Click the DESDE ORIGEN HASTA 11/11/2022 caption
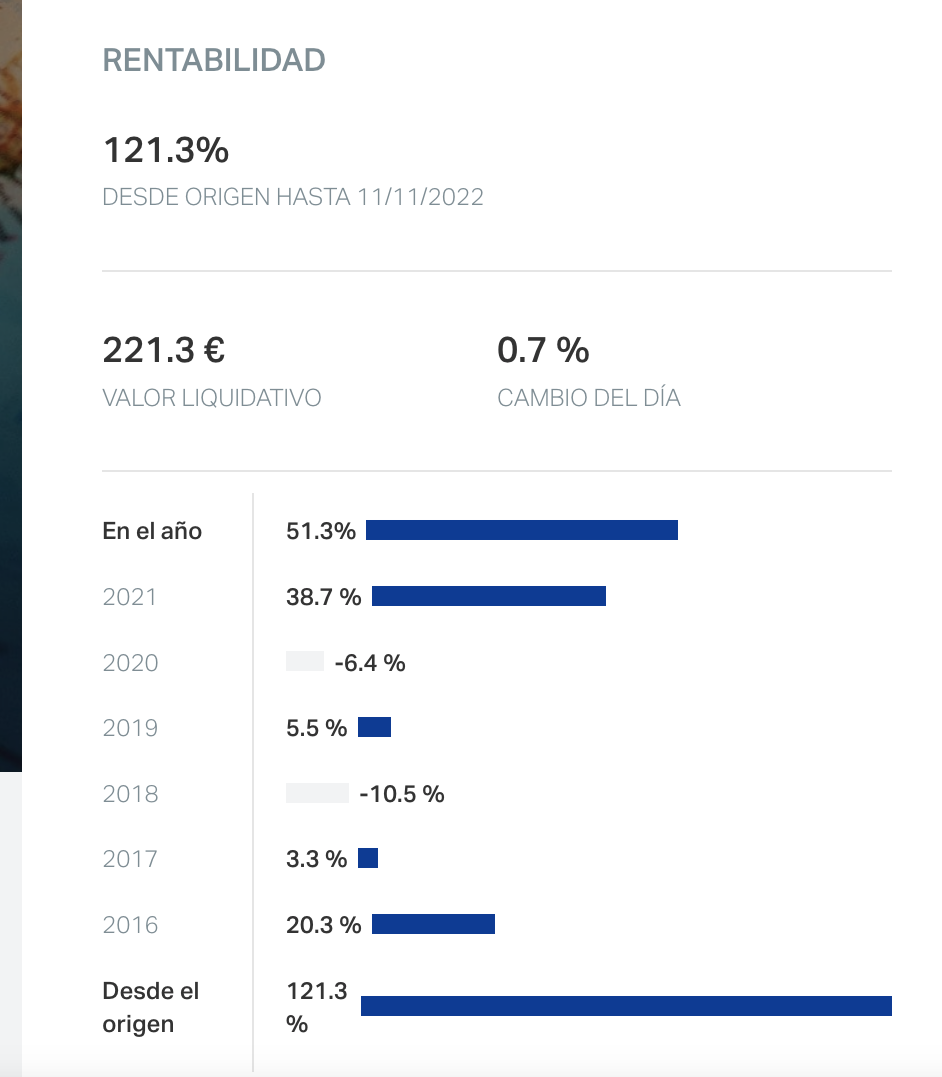This screenshot has height=1077, width=942. click(x=293, y=197)
